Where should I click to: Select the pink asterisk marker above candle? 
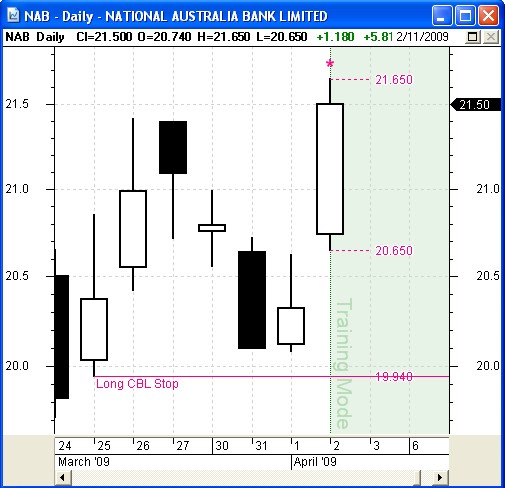pos(330,63)
